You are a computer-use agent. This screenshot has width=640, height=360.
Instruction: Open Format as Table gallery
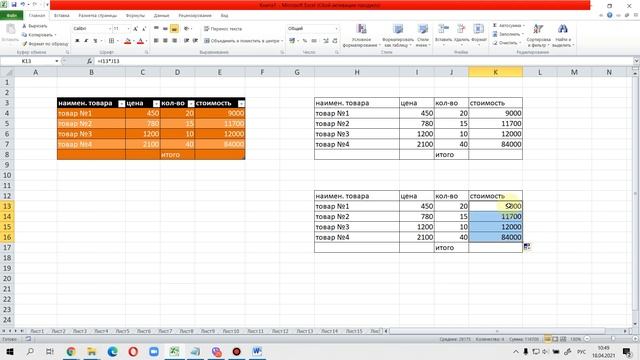click(398, 36)
